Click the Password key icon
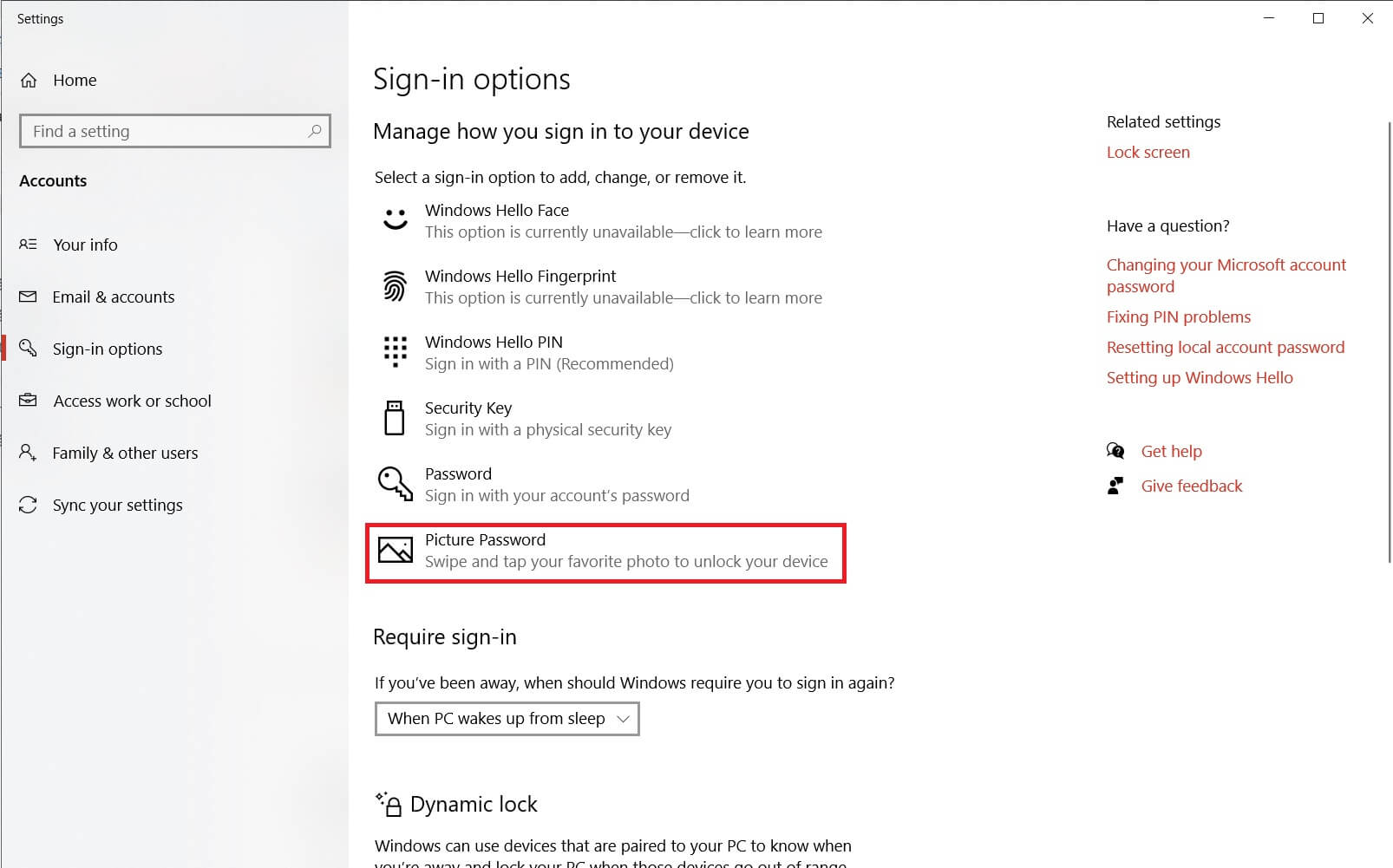Image resolution: width=1393 pixels, height=868 pixels. (395, 484)
